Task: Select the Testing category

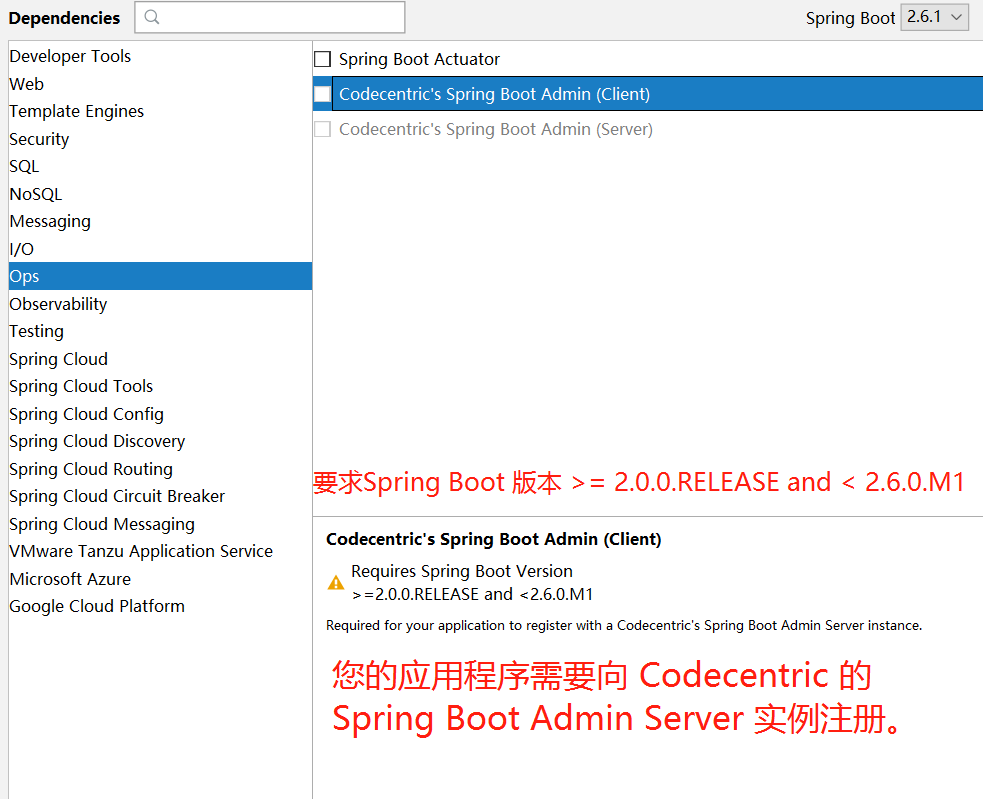Action: 36,331
